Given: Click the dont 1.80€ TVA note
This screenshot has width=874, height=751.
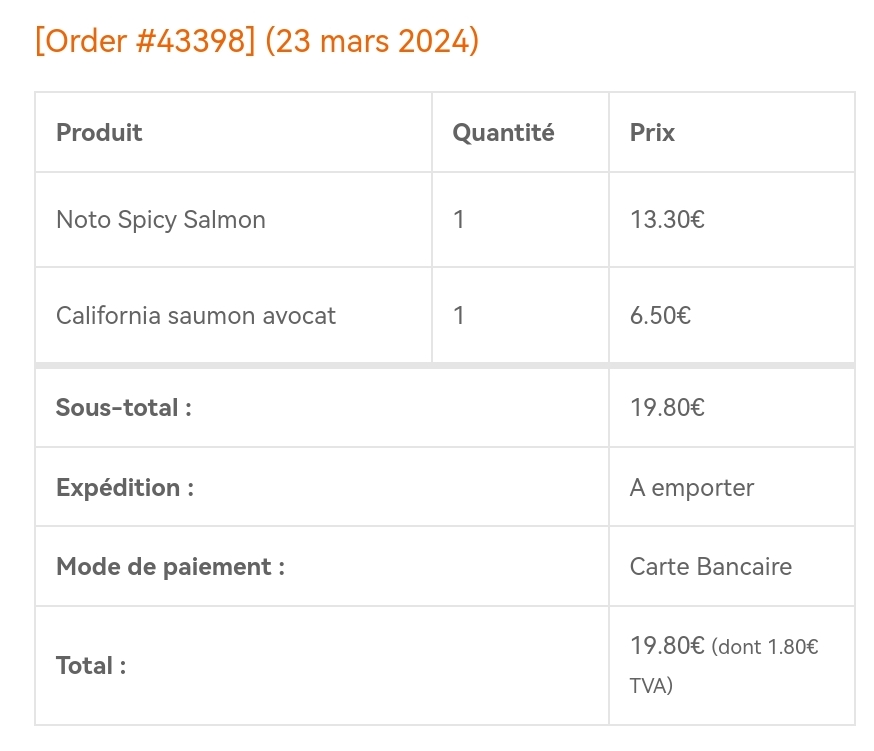Looking at the screenshot, I should click(x=724, y=666).
